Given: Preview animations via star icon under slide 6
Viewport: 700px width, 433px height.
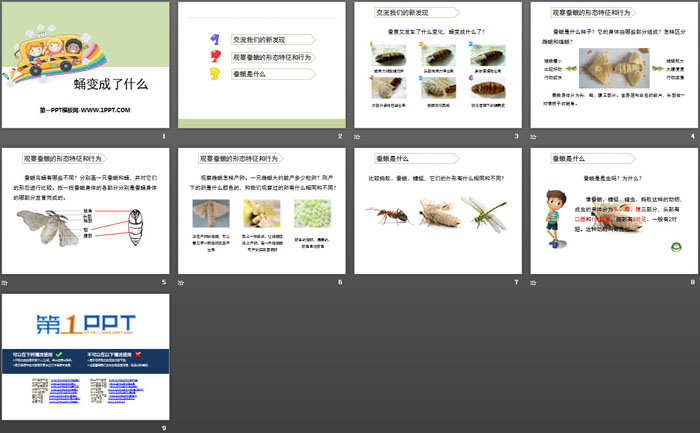Looking at the screenshot, I should point(181,283).
